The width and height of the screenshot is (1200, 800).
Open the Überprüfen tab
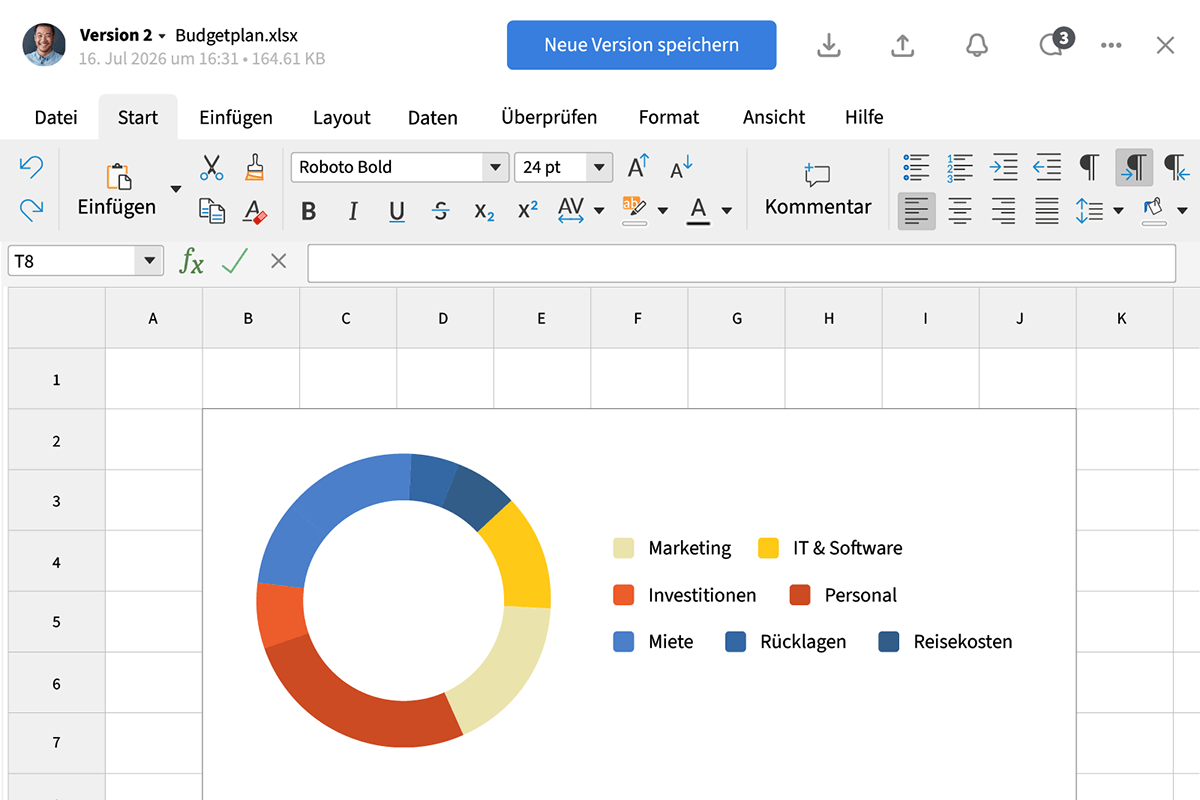[x=549, y=117]
